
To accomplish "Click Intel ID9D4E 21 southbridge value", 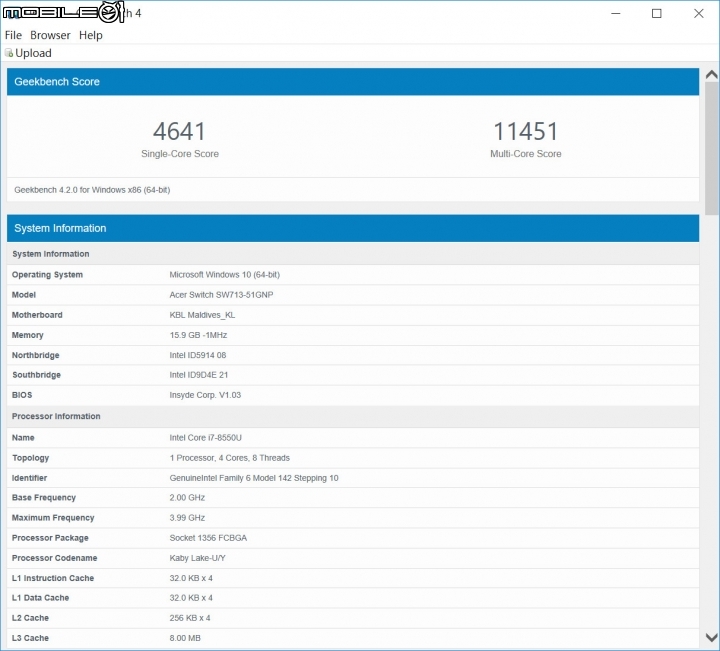I will click(198, 375).
